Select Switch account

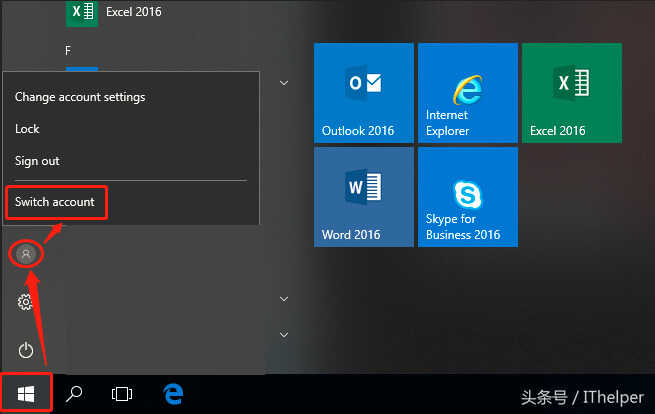pos(55,202)
